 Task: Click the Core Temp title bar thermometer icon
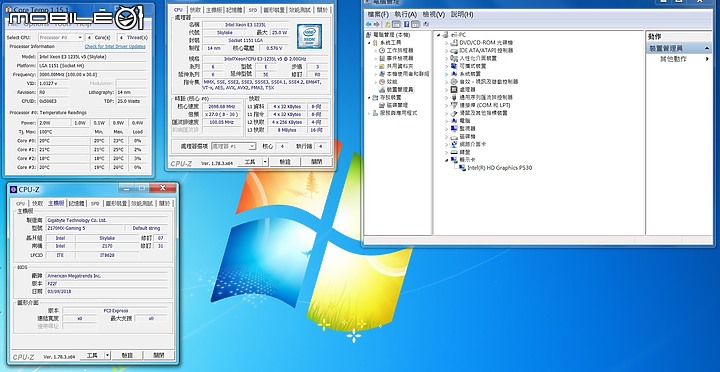click(8, 10)
